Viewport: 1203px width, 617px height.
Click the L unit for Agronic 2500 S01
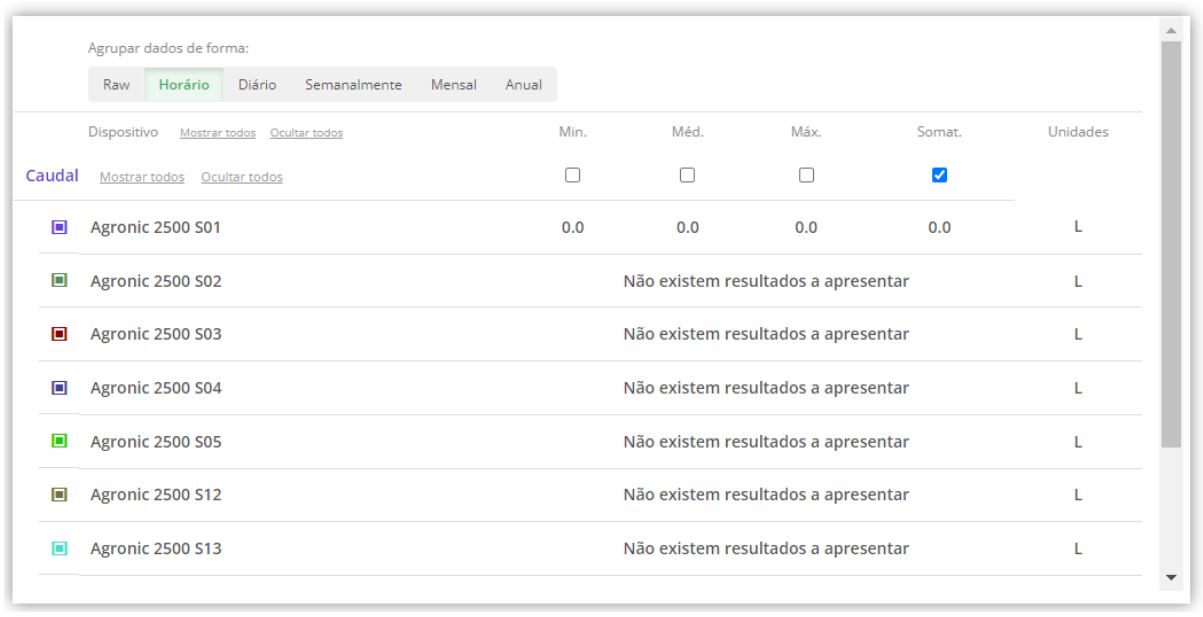1078,227
